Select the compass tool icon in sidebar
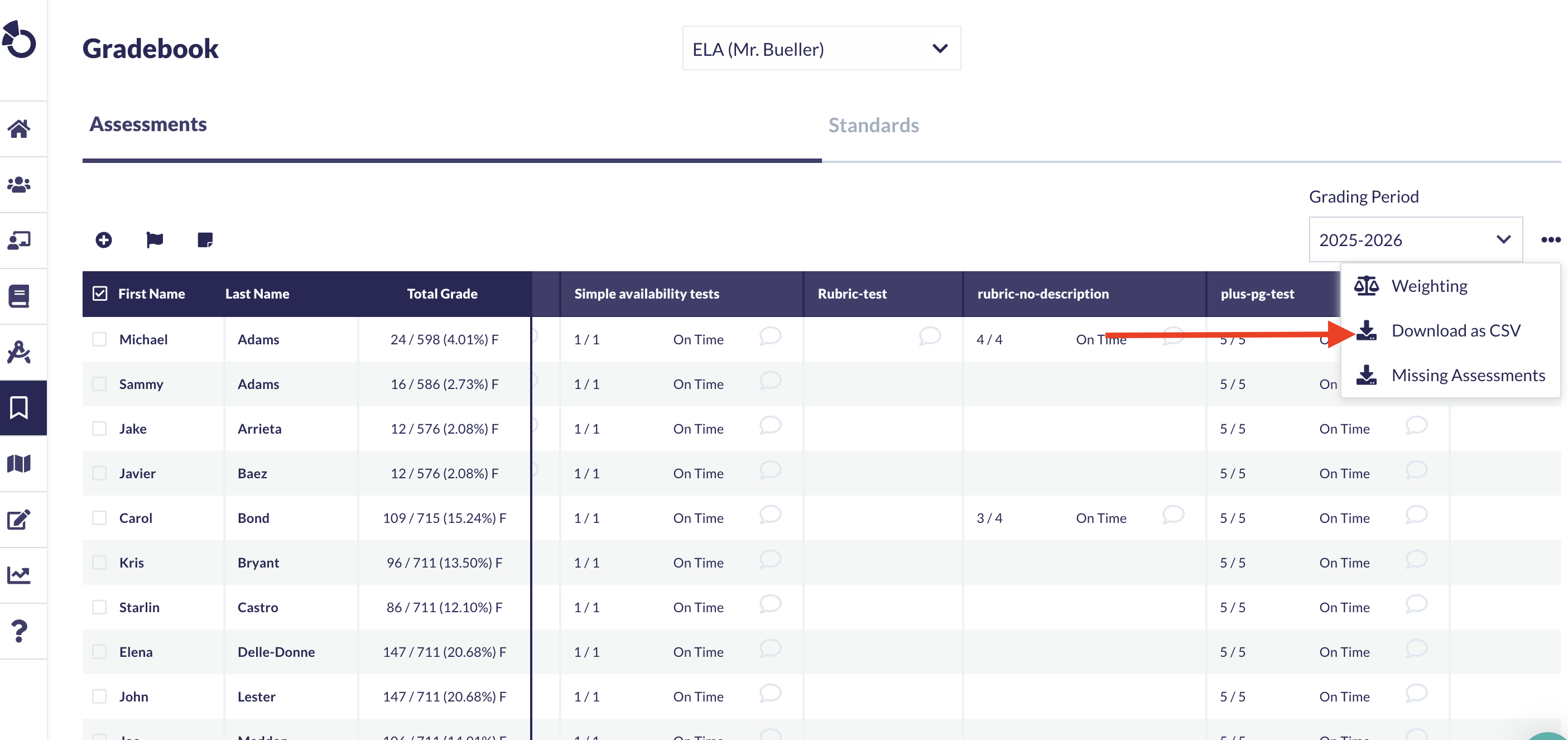This screenshot has height=740, width=1568. (18, 352)
